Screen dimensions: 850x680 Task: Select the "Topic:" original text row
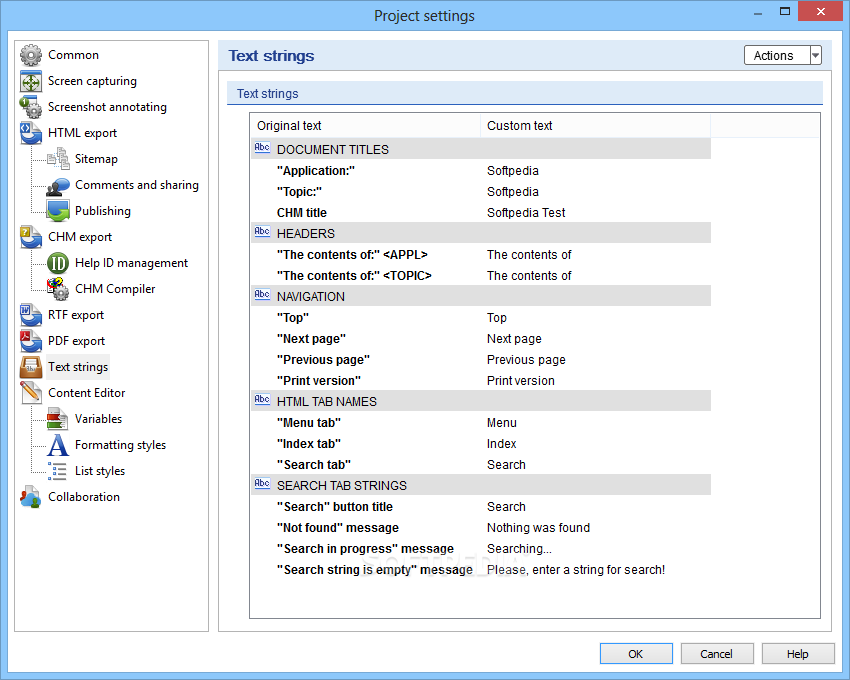(x=299, y=192)
